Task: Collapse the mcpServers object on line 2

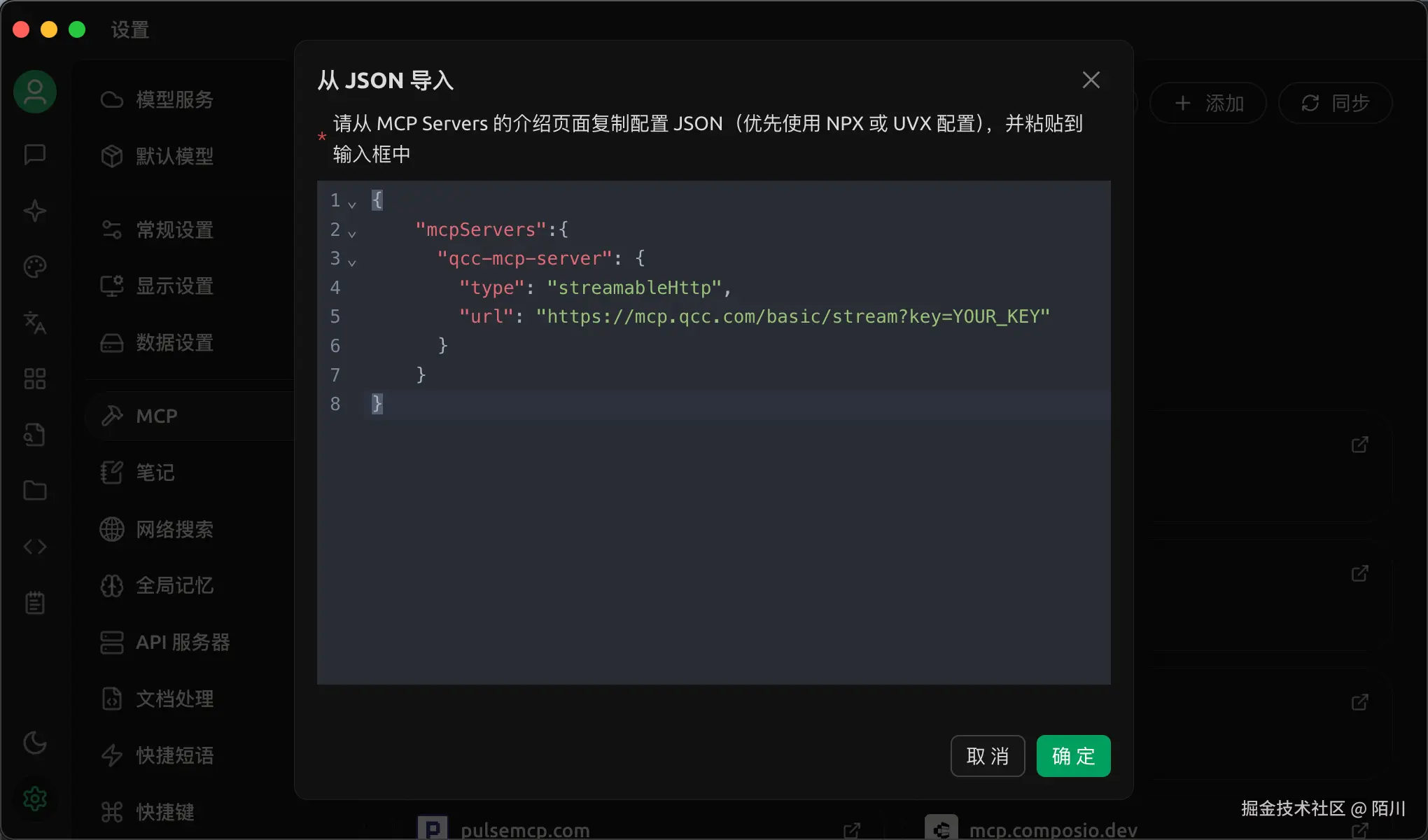Action: click(x=352, y=233)
